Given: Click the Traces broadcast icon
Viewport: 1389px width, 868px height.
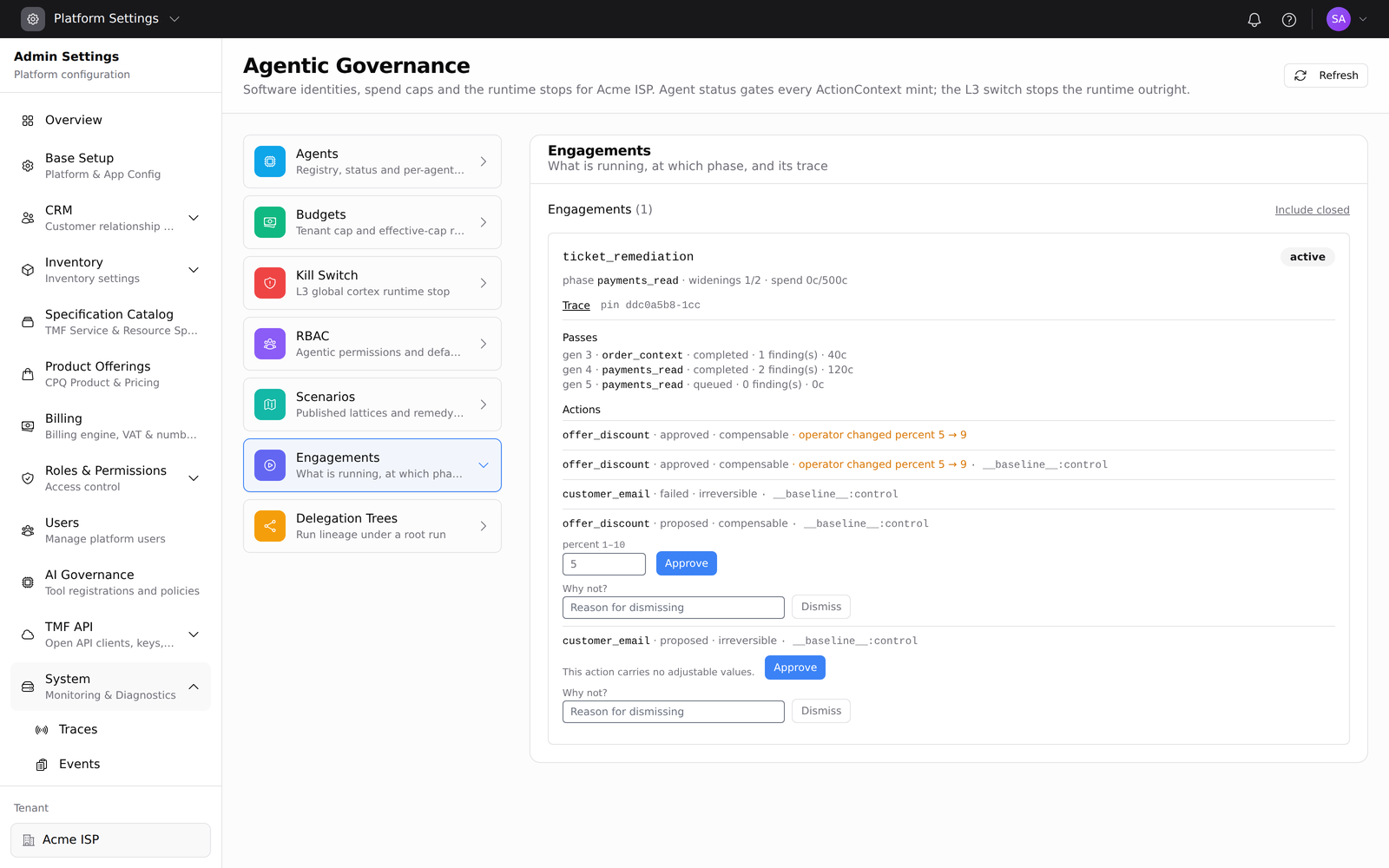Looking at the screenshot, I should [42, 730].
